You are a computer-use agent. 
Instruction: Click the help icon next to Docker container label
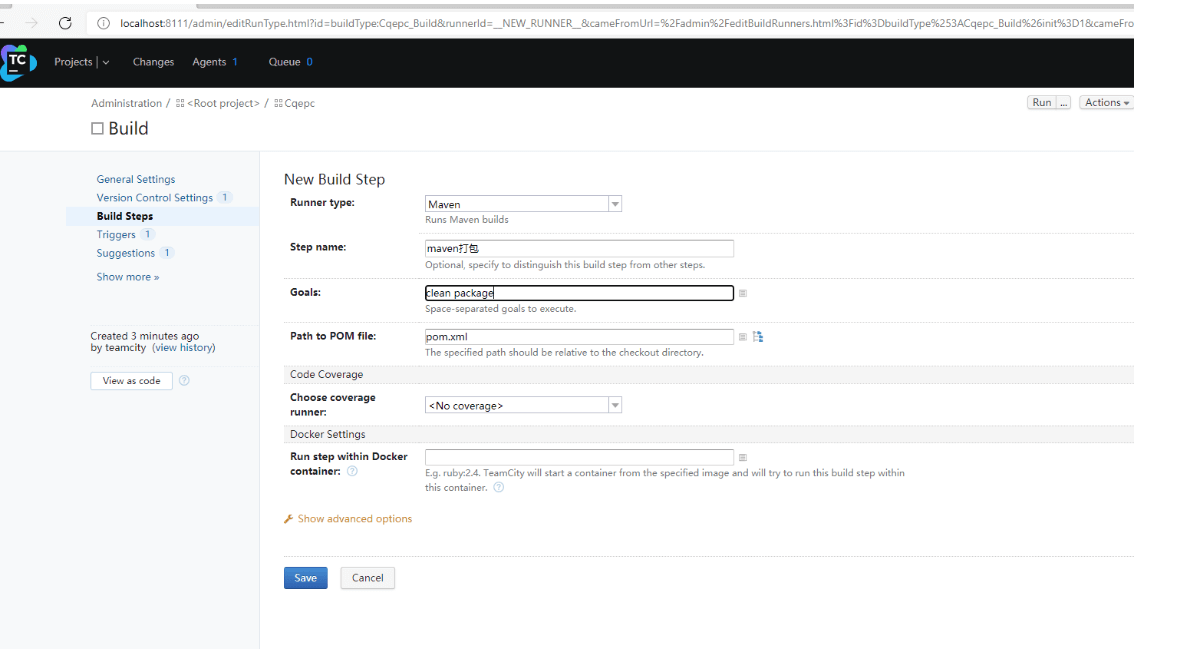[352, 471]
